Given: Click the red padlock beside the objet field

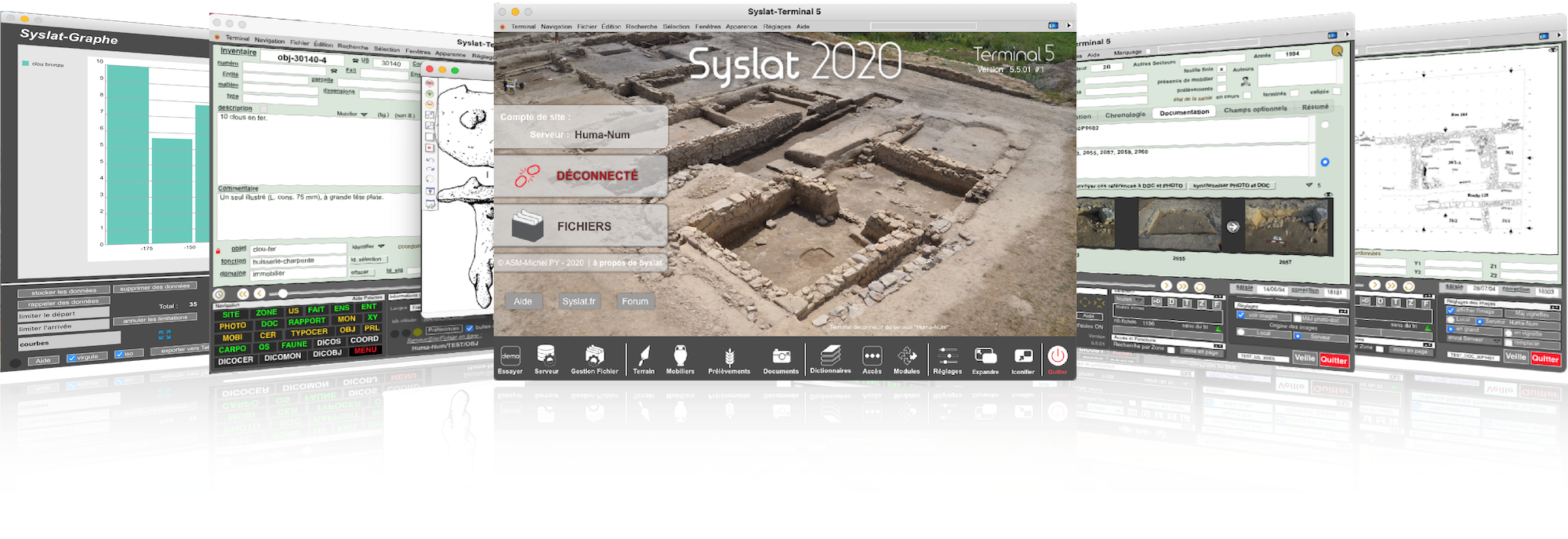Looking at the screenshot, I should pos(218,251).
